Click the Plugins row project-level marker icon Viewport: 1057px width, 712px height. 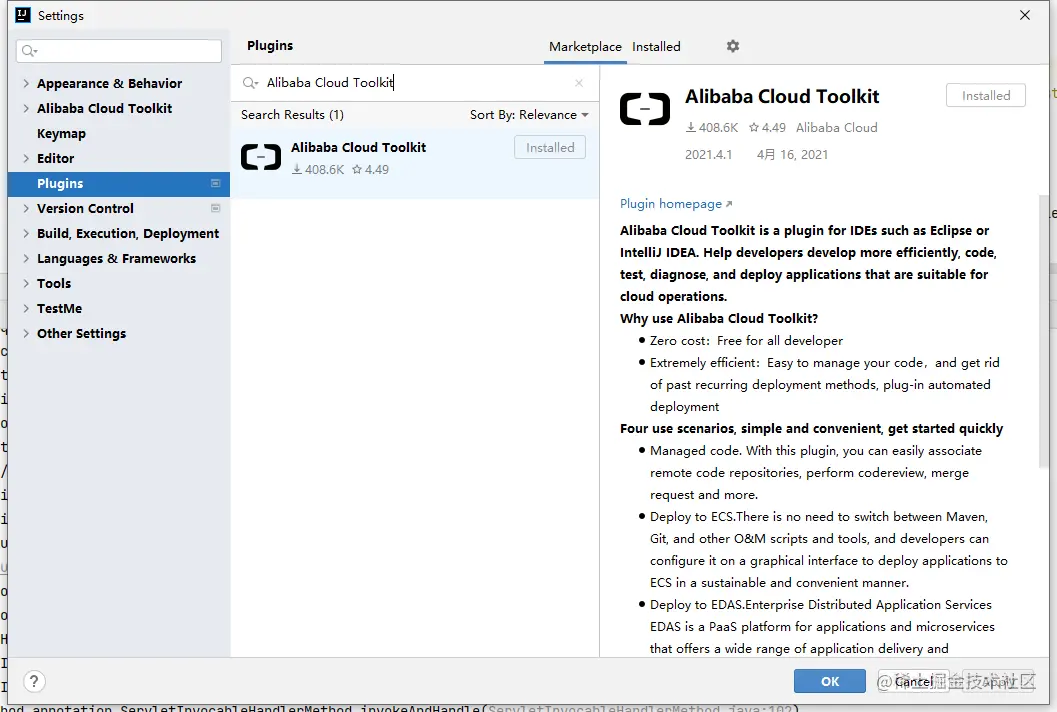216,183
